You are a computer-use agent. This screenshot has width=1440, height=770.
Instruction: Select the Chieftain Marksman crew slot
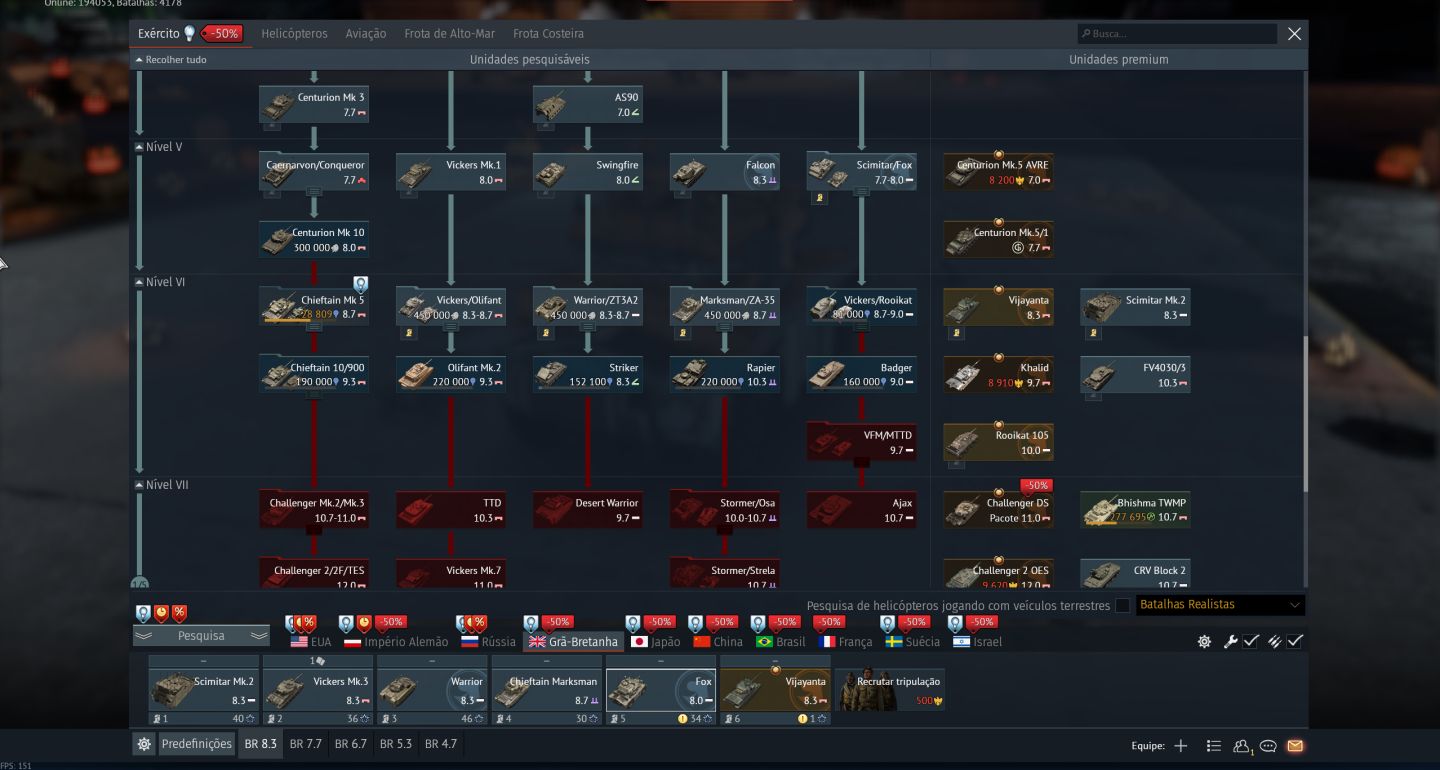[546, 690]
